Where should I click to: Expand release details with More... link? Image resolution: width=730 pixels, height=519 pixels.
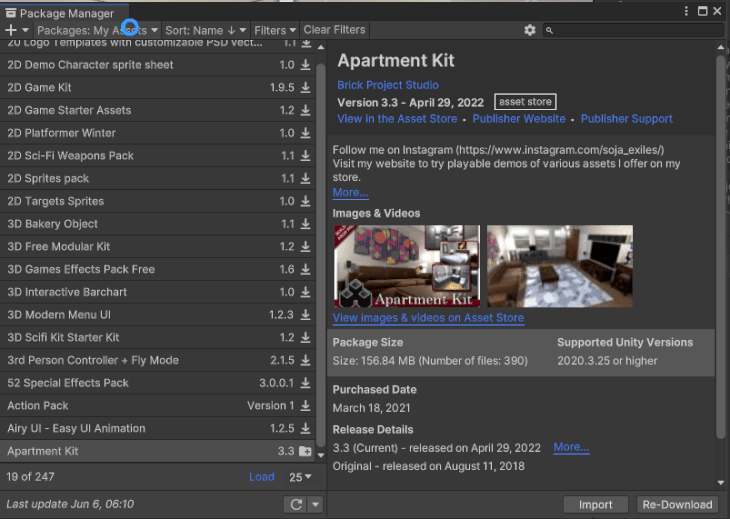[x=571, y=447]
